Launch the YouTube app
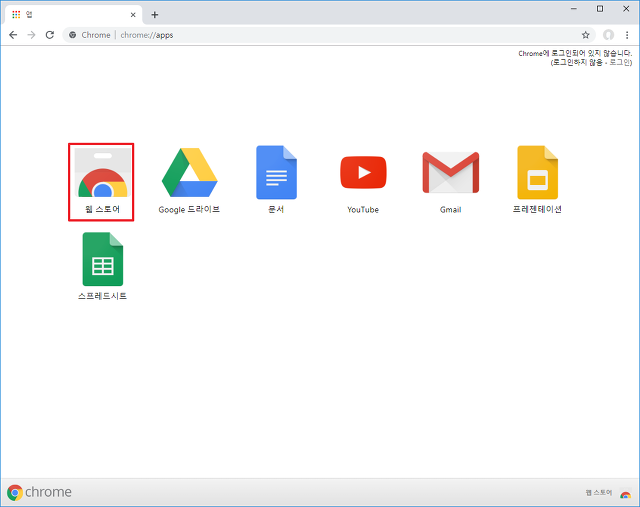Screen dimensions: 640x507 click(x=363, y=172)
